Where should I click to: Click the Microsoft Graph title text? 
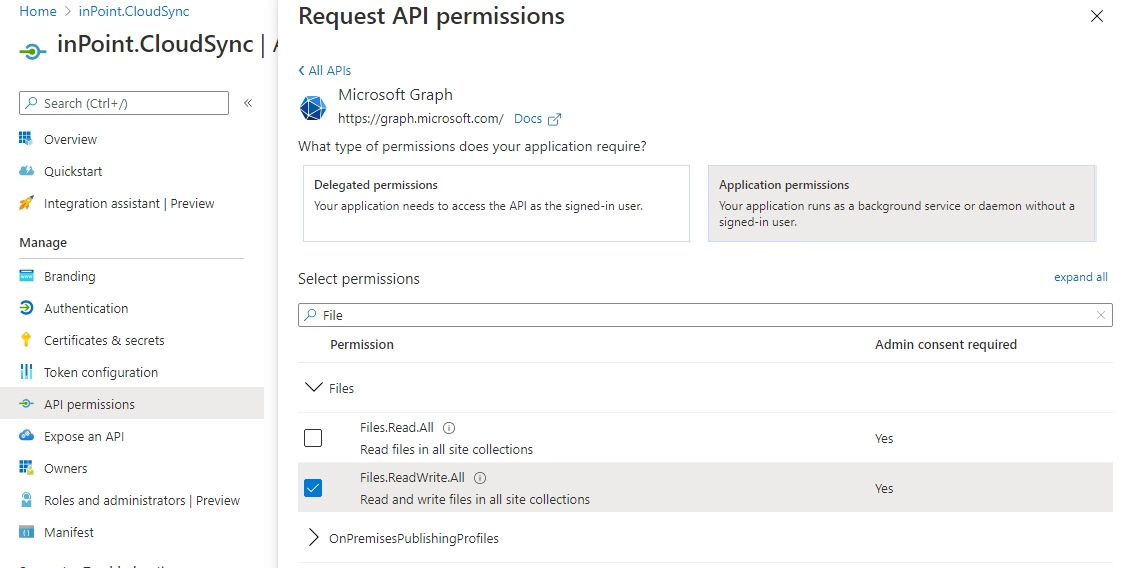395,95
